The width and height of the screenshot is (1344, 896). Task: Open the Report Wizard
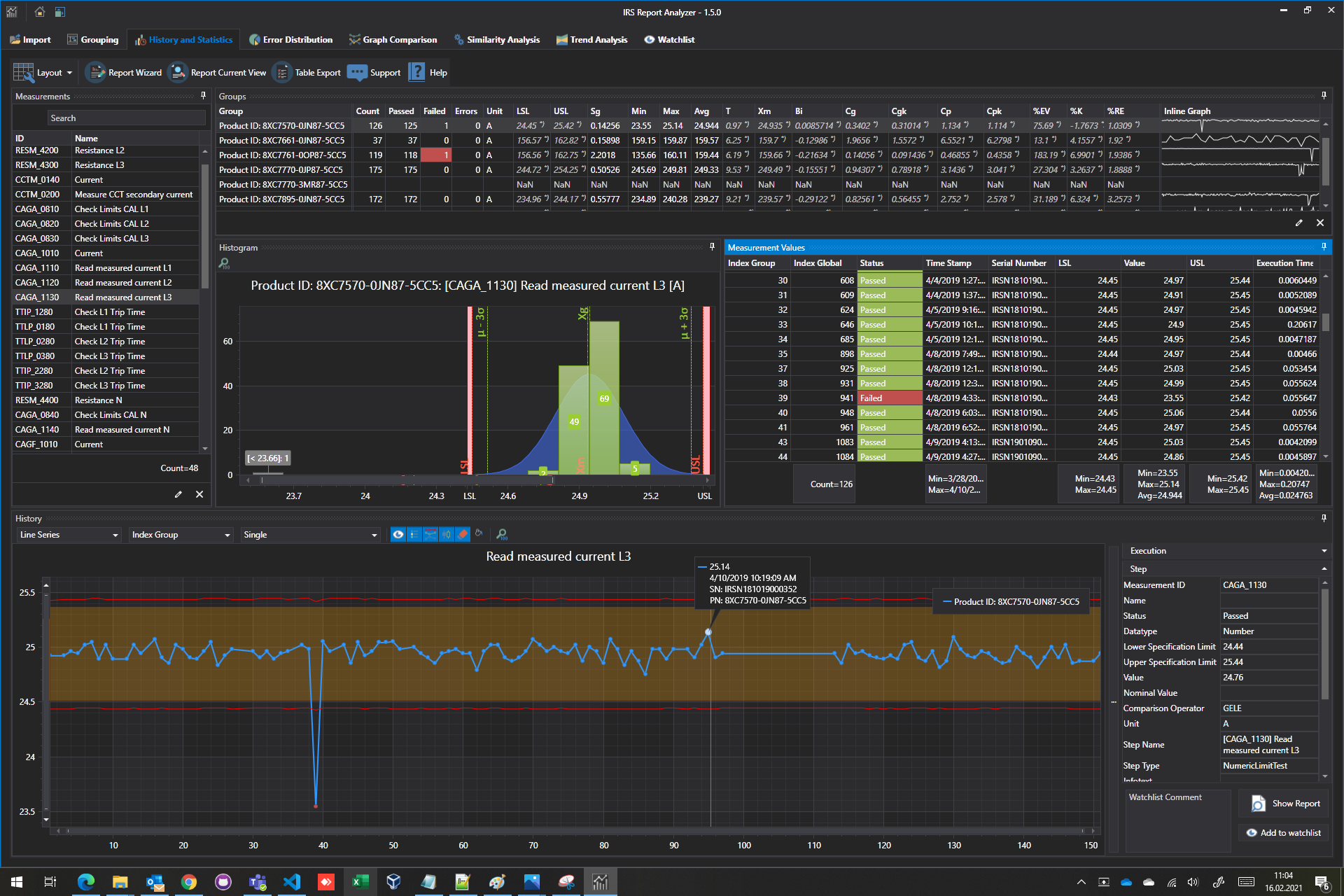click(x=124, y=72)
